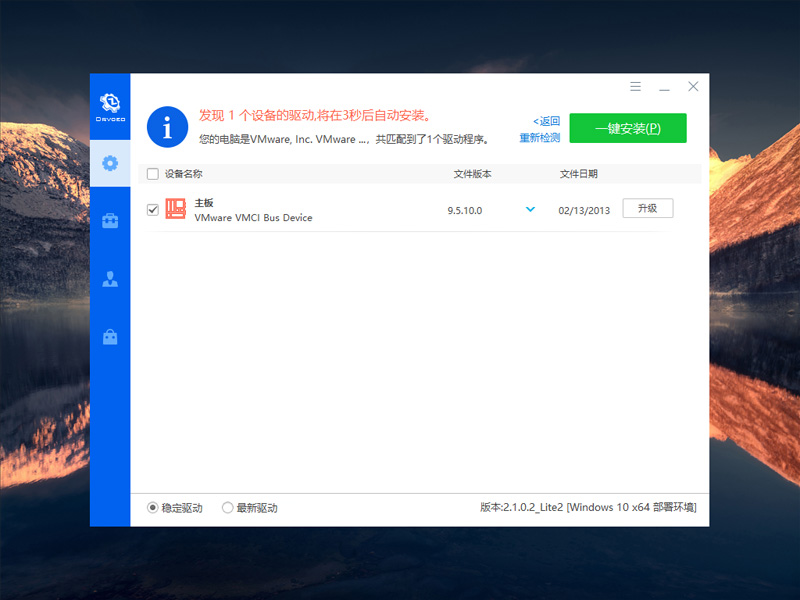The height and width of the screenshot is (600, 800).
Task: Toggle the select-all checkbox beside 设备名称
Action: pos(152,174)
